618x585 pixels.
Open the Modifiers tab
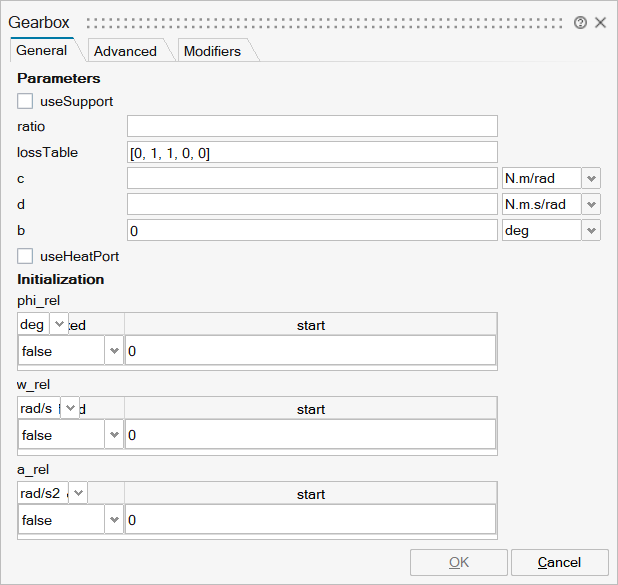pos(212,51)
